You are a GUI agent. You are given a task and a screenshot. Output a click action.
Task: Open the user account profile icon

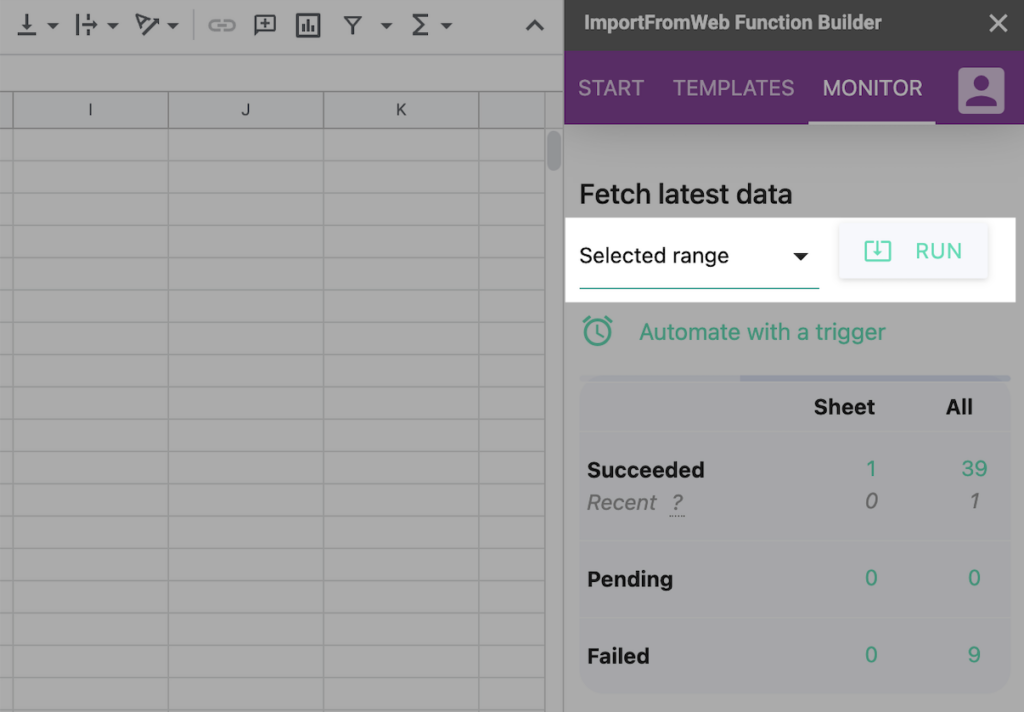coord(981,90)
